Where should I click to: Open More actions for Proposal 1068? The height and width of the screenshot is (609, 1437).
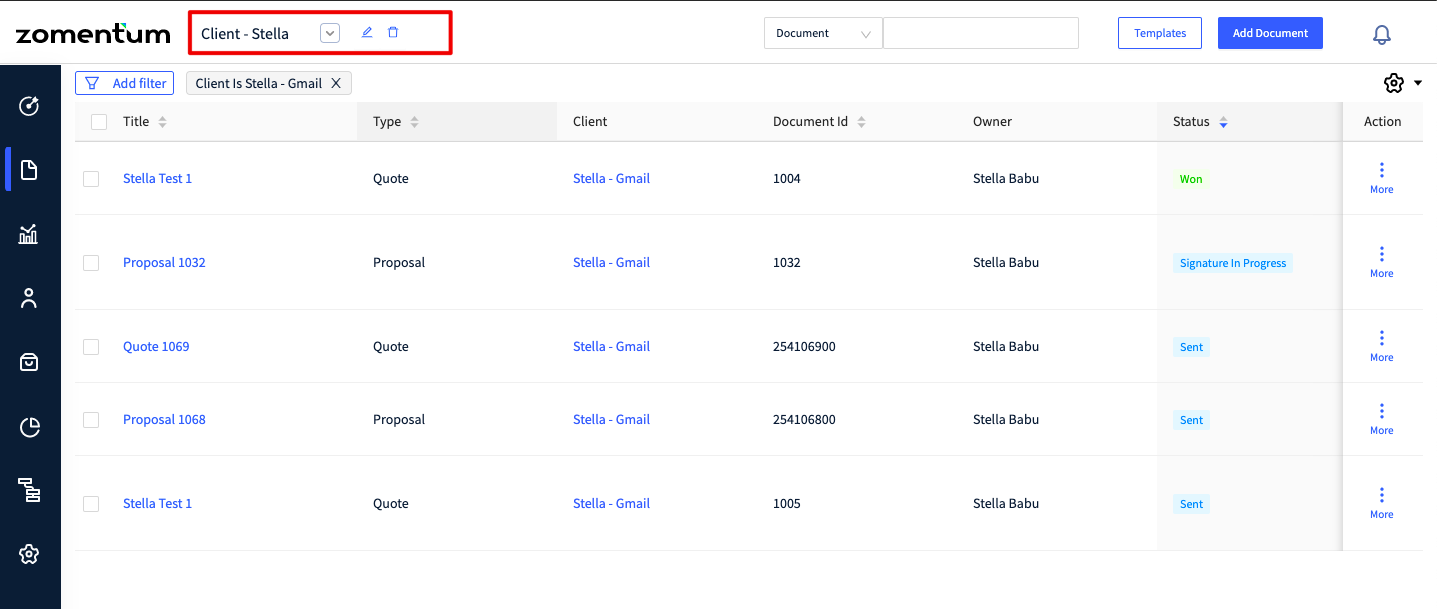pos(1382,419)
